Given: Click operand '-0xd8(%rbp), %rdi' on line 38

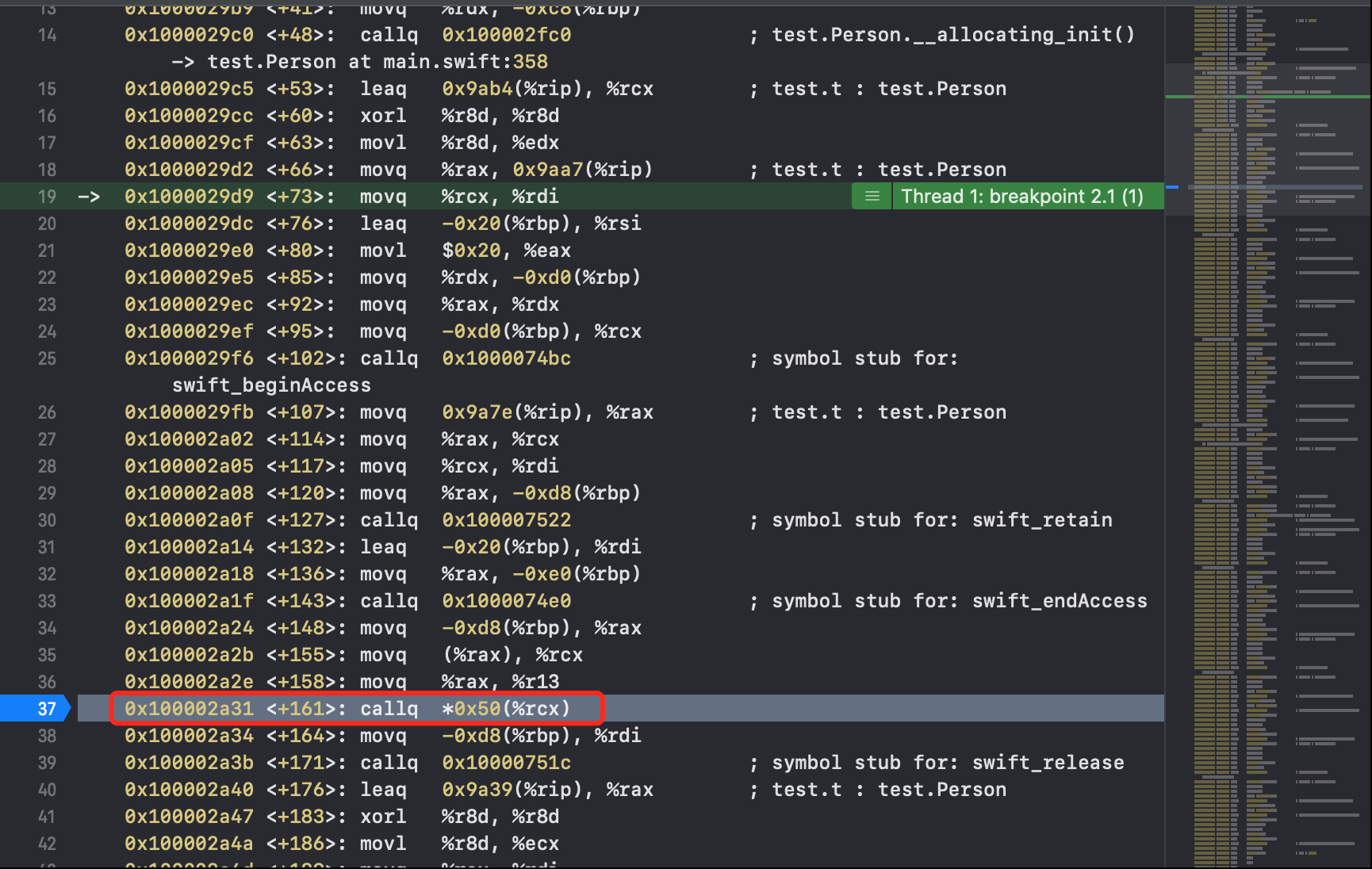Looking at the screenshot, I should (542, 736).
